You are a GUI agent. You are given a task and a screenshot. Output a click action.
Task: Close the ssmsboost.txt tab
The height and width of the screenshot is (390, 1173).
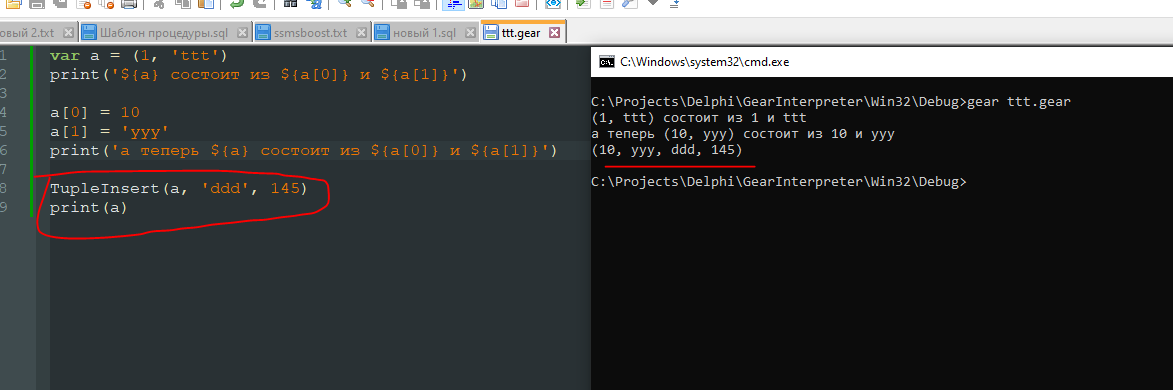[361, 33]
